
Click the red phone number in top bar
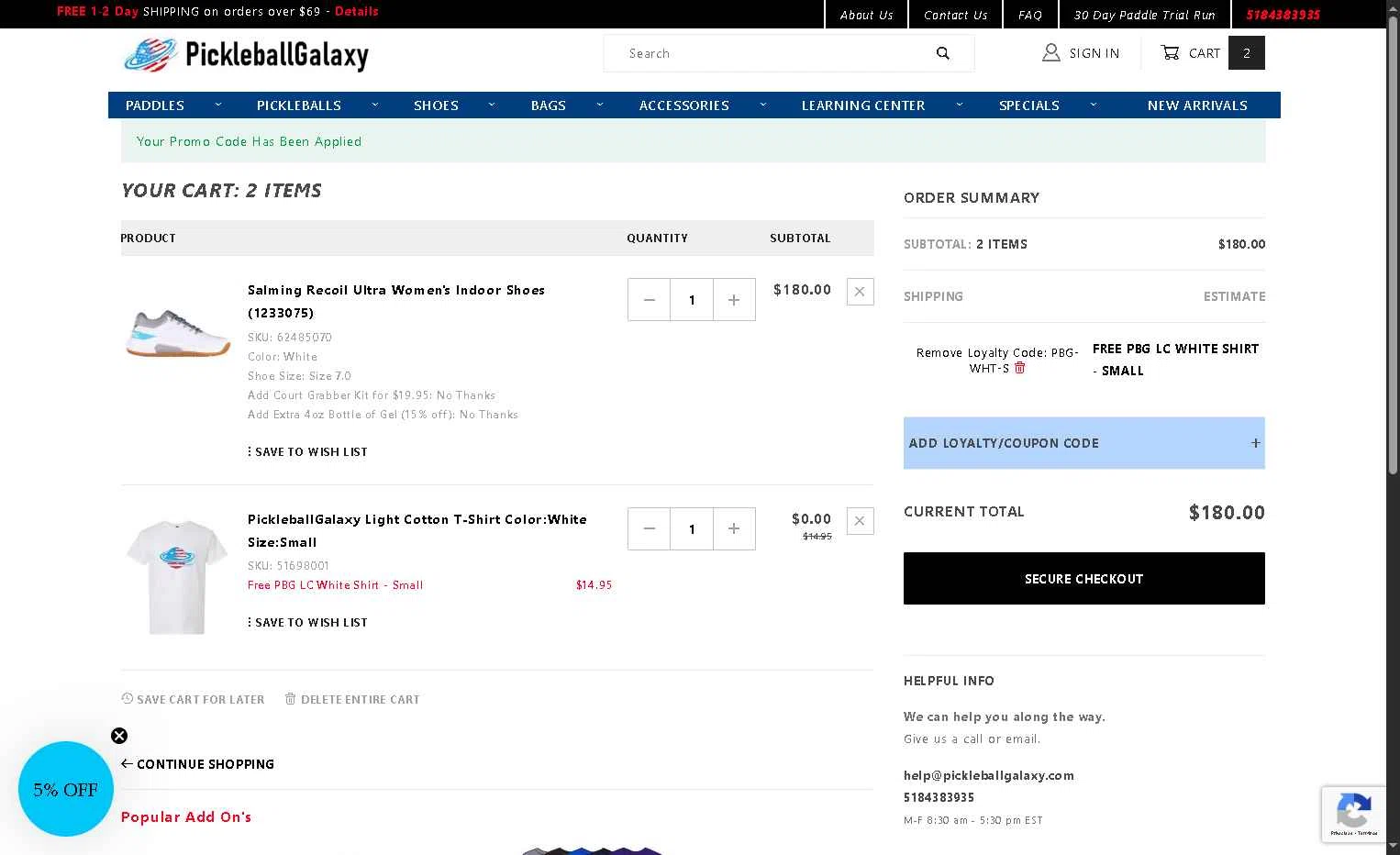(1283, 15)
